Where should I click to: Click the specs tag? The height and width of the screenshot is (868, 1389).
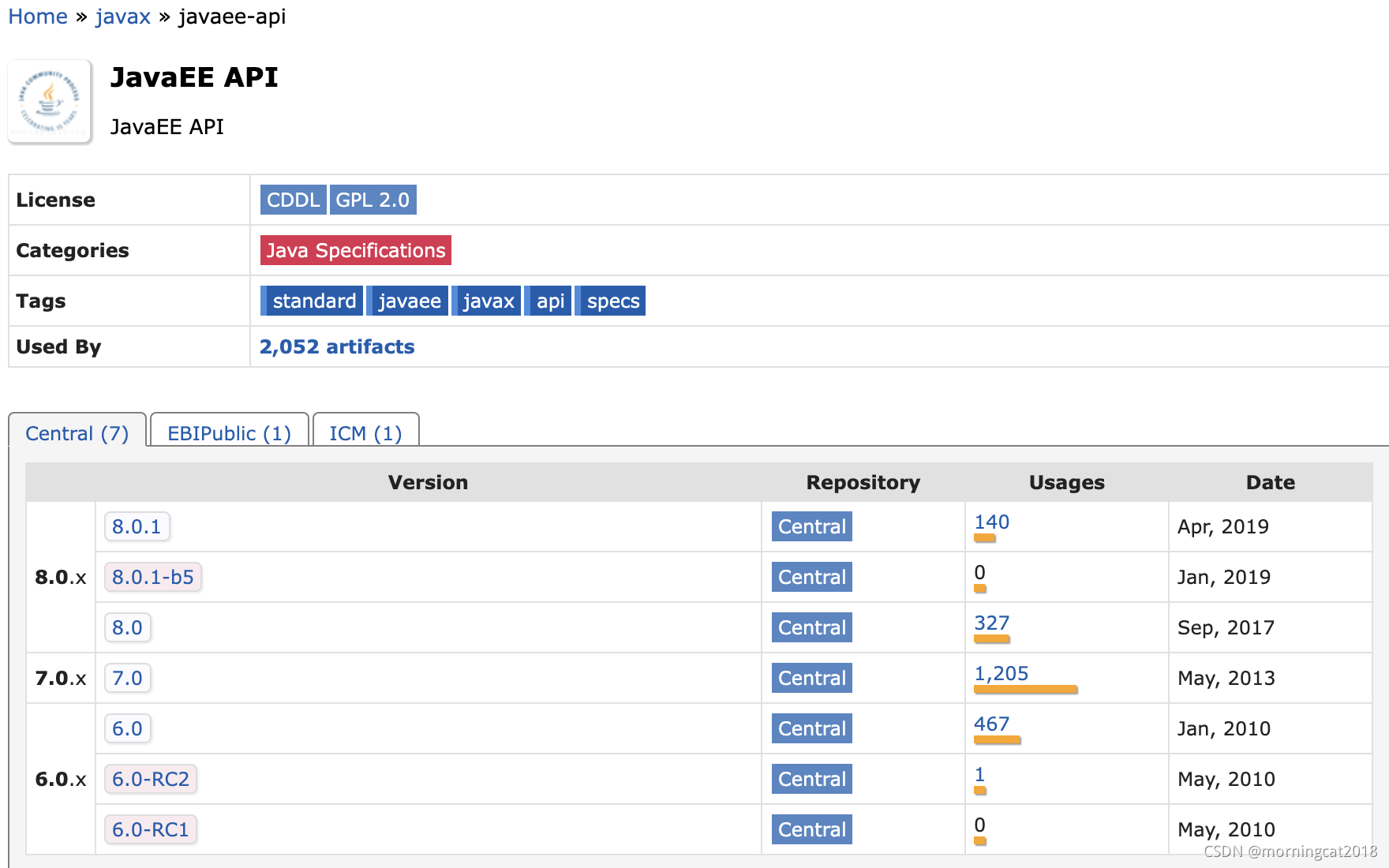pos(610,301)
